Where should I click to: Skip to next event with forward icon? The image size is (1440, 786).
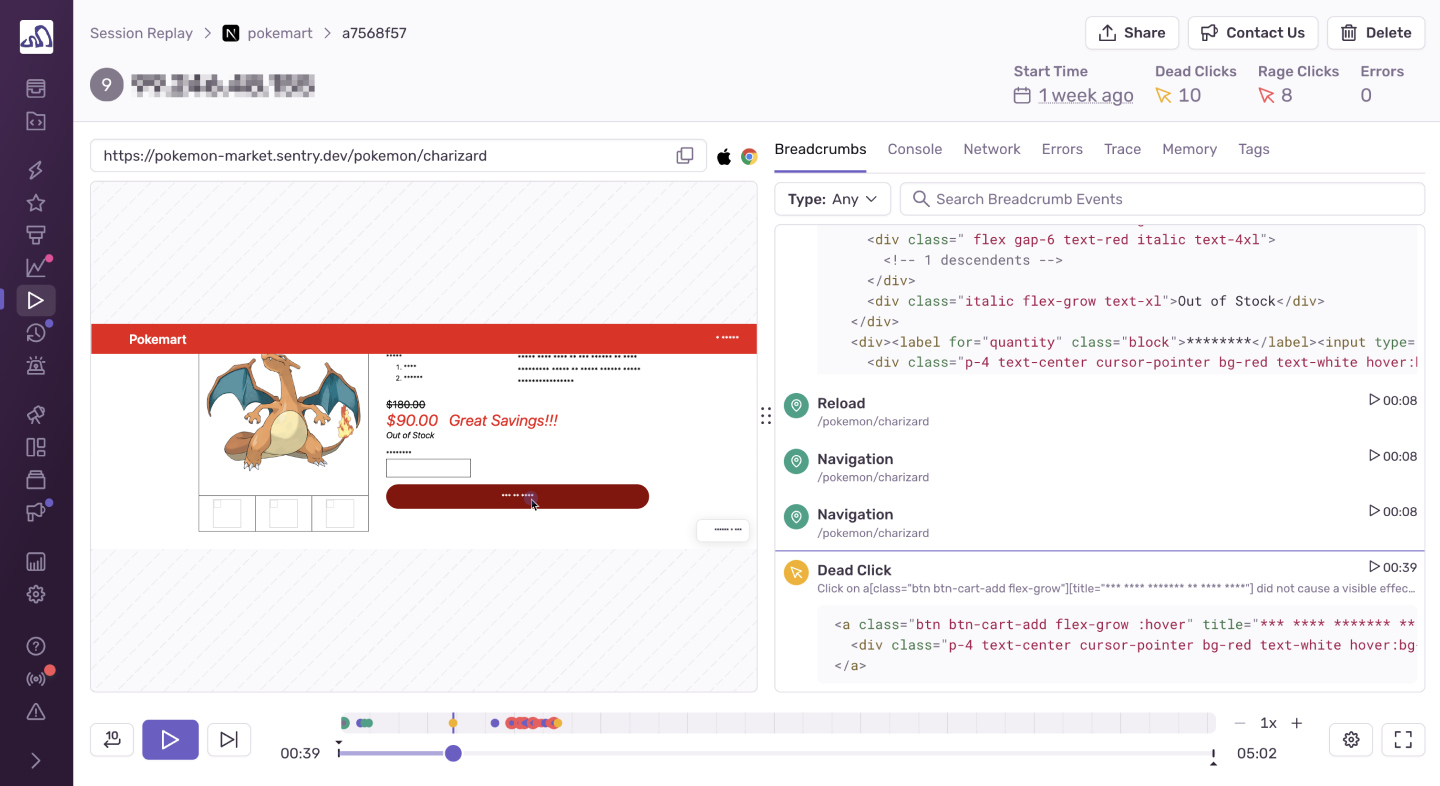coord(229,739)
